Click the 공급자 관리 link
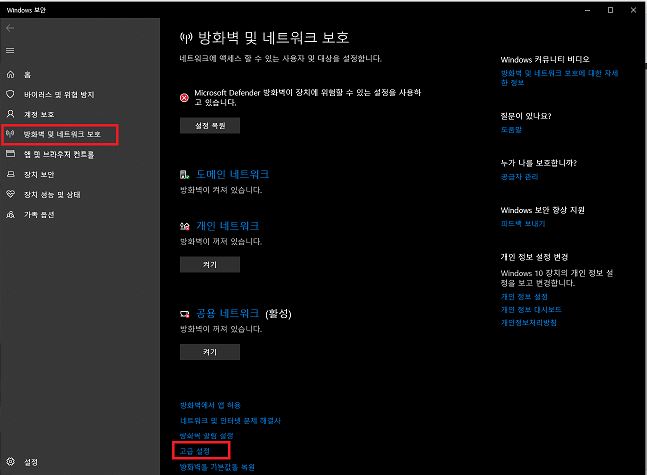647x475 pixels. click(519, 177)
